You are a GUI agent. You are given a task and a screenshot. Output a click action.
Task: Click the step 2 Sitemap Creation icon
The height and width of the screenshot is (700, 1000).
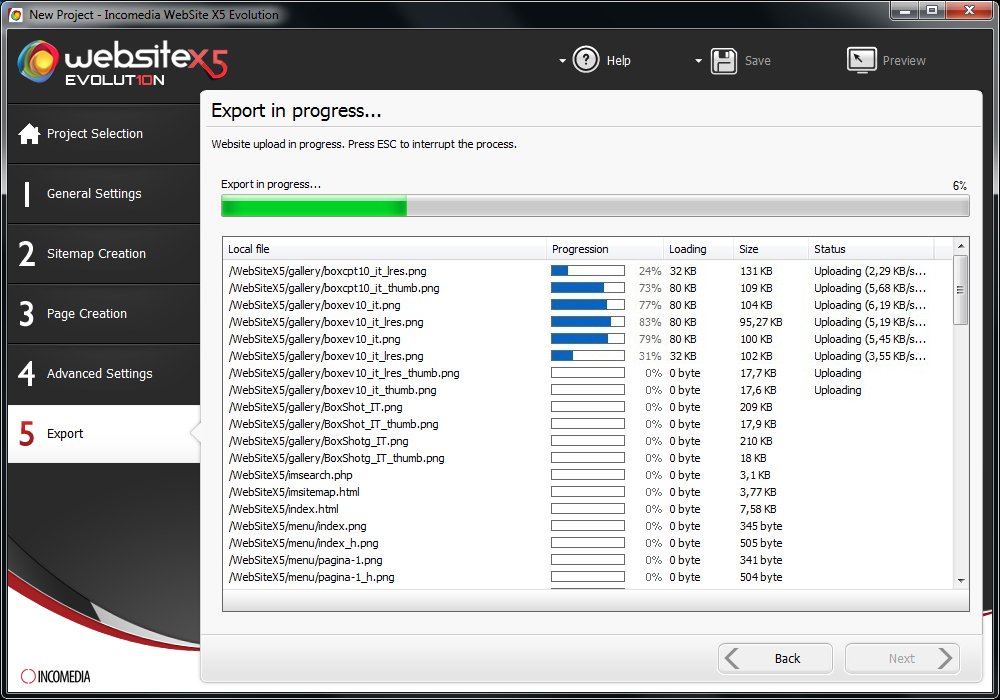(28, 253)
